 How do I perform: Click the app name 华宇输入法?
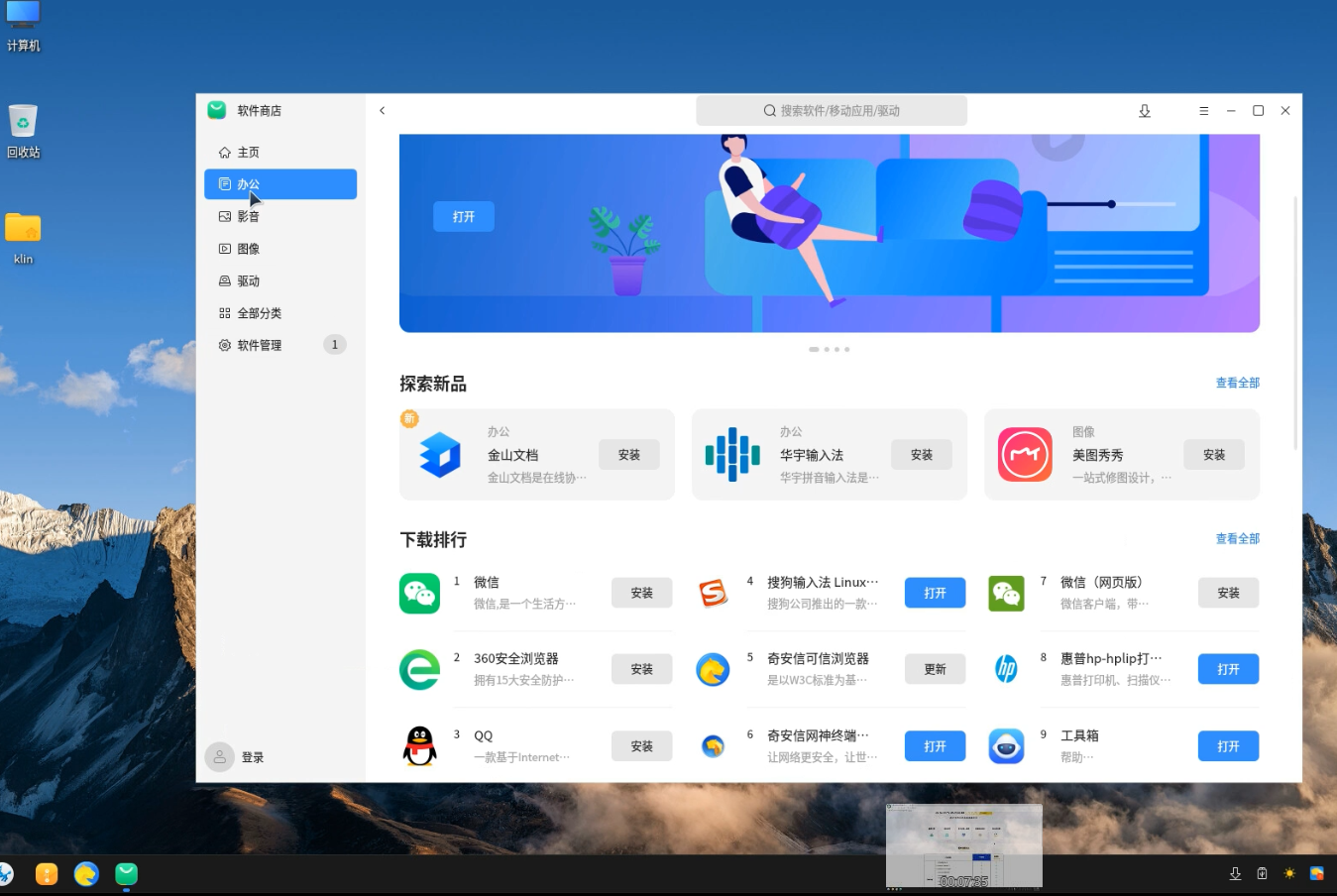[x=812, y=455]
